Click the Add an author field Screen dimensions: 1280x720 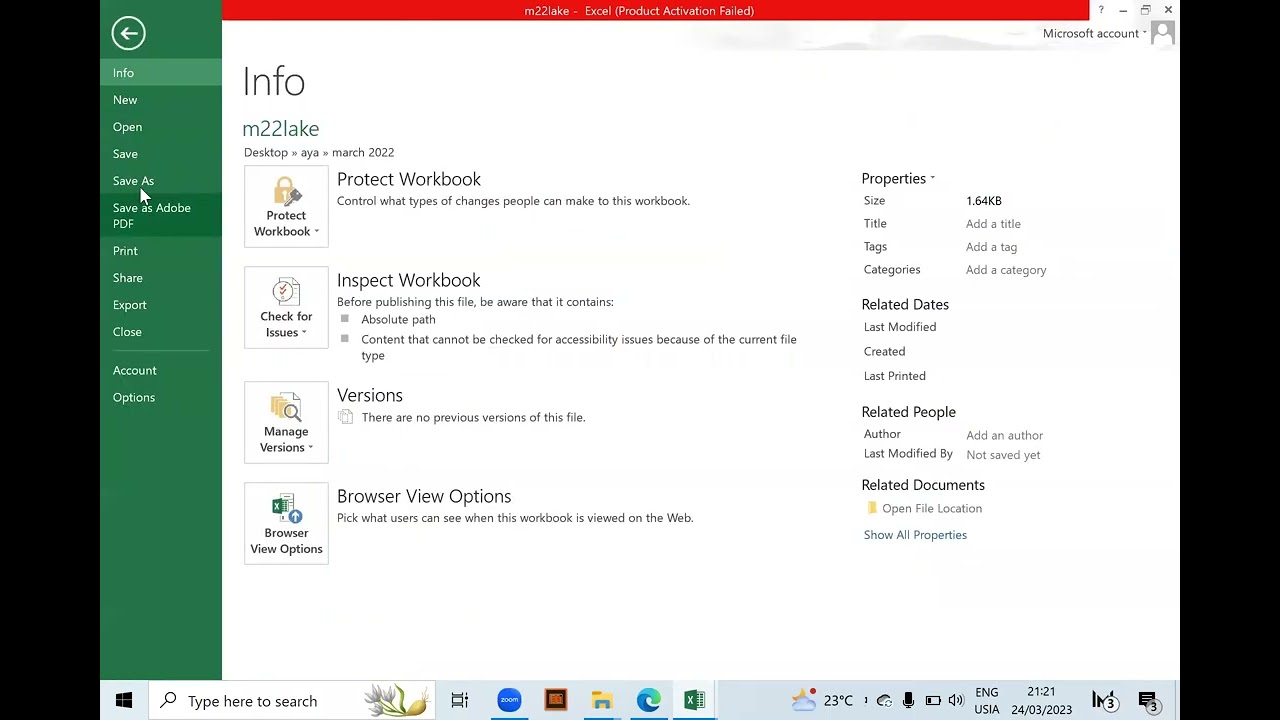coord(1004,435)
